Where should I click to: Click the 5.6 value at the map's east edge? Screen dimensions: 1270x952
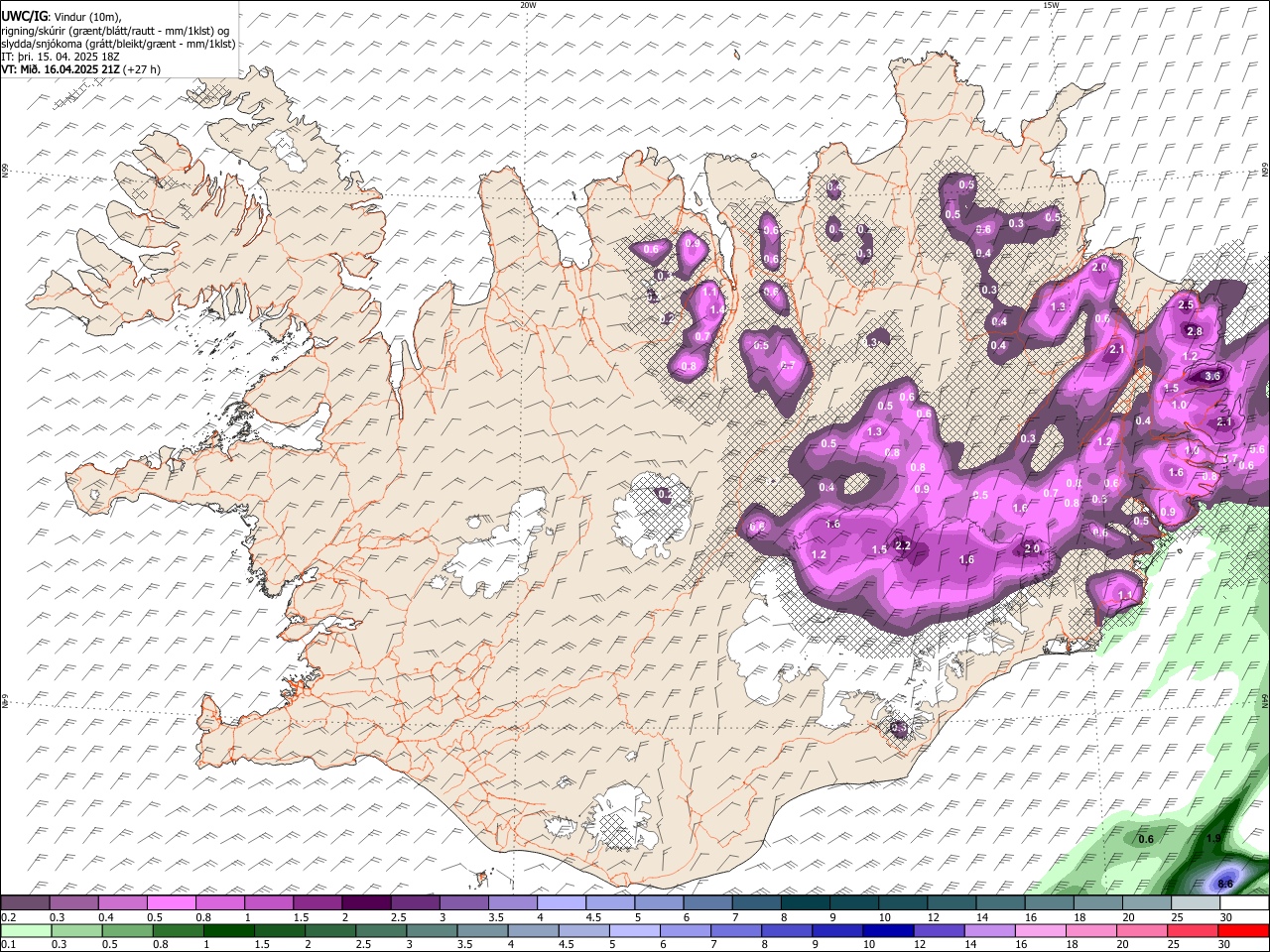pos(1258,450)
